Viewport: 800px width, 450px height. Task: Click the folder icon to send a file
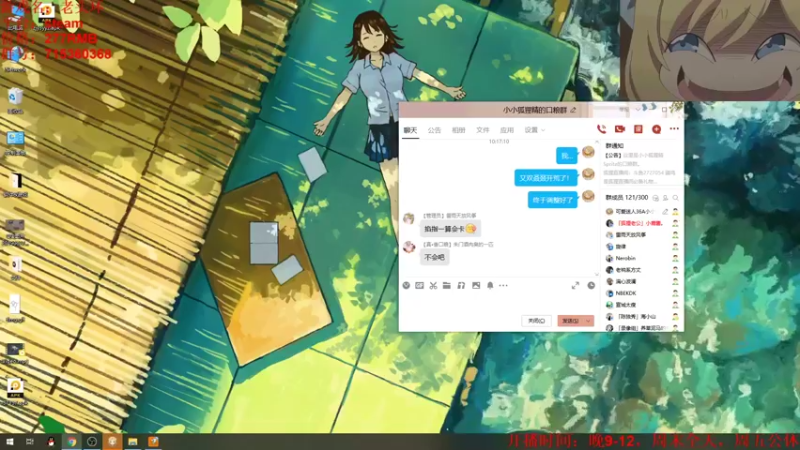click(x=447, y=286)
